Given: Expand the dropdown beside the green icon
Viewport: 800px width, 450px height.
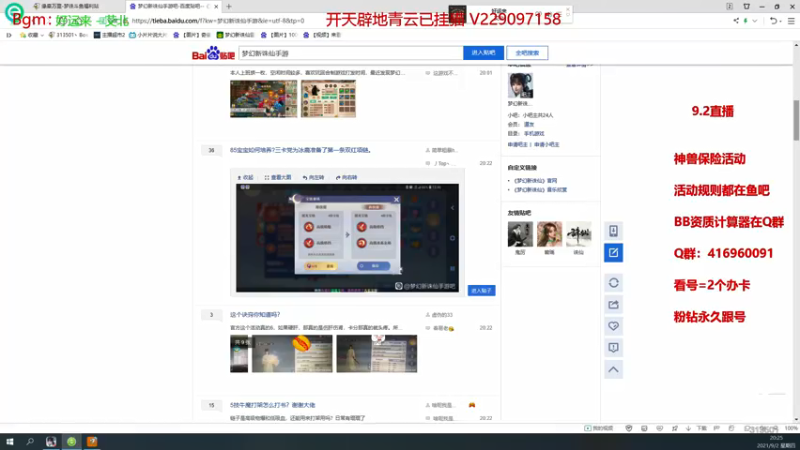Looking at the screenshot, I should point(755,21).
